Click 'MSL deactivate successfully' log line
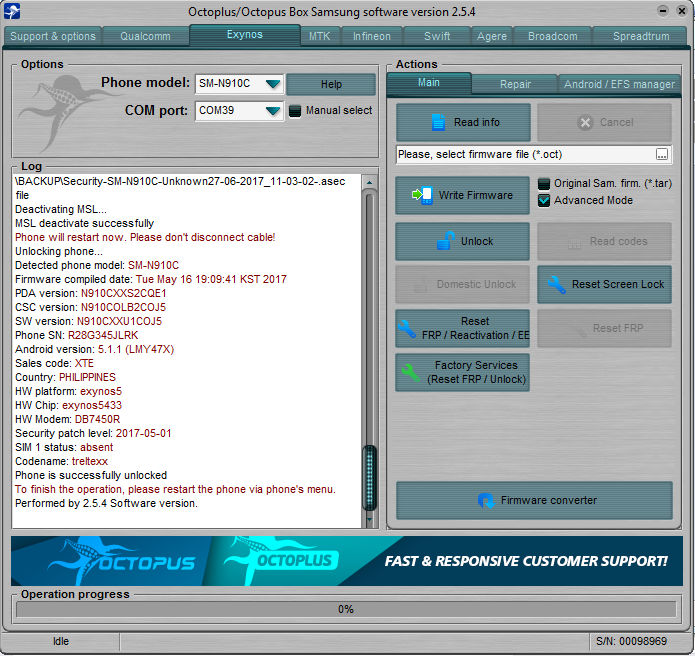This screenshot has width=695, height=656. coord(85,223)
